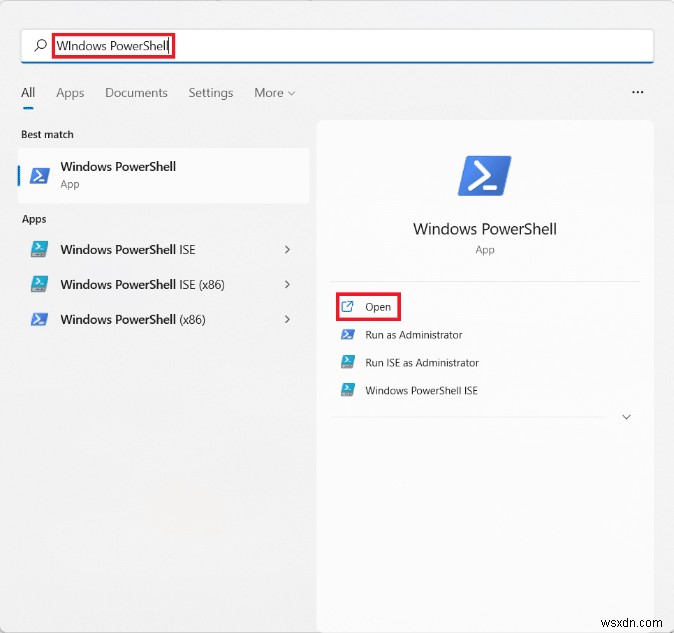Click icon beside Windows PowerShell ISE action
674x633 pixels.
(x=348, y=390)
